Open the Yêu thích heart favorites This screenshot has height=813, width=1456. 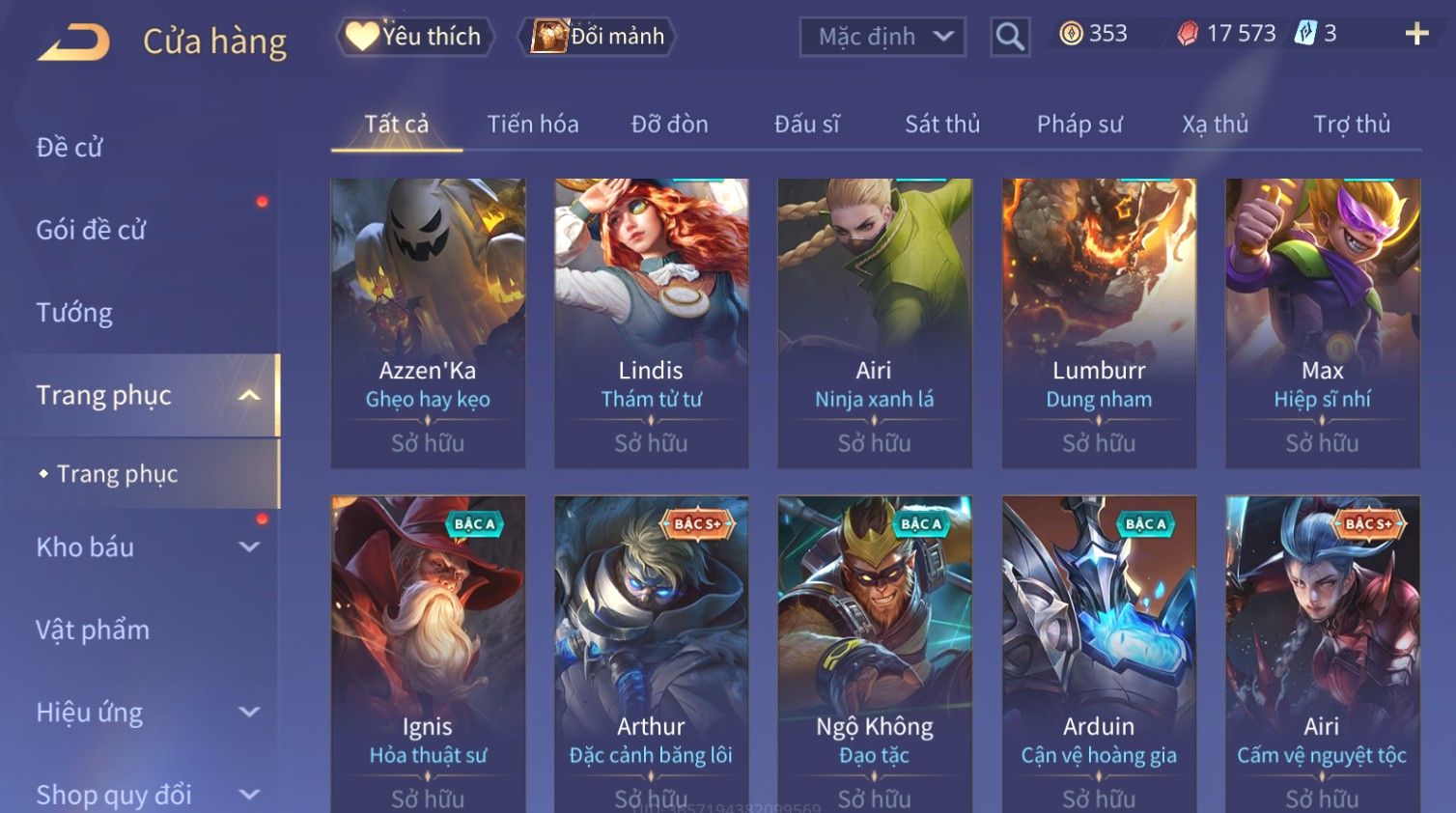(x=415, y=37)
